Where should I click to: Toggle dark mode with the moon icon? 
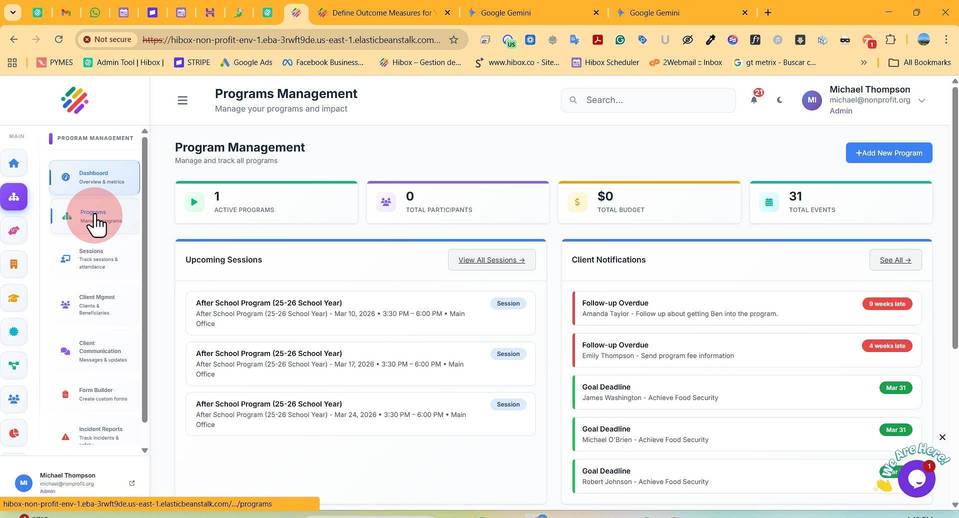coord(779,100)
